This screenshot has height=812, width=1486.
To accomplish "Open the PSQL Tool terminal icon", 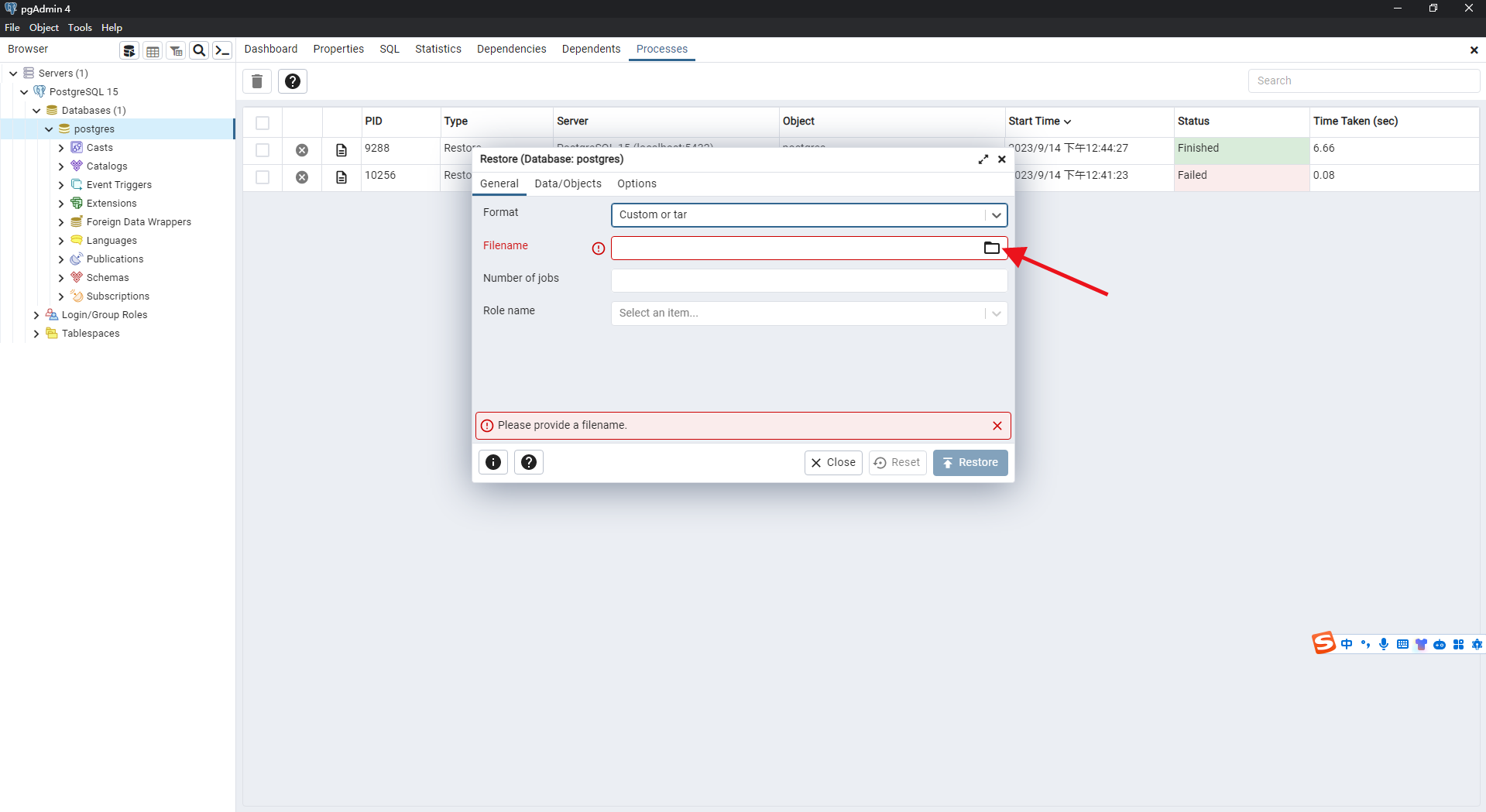I will [x=222, y=51].
